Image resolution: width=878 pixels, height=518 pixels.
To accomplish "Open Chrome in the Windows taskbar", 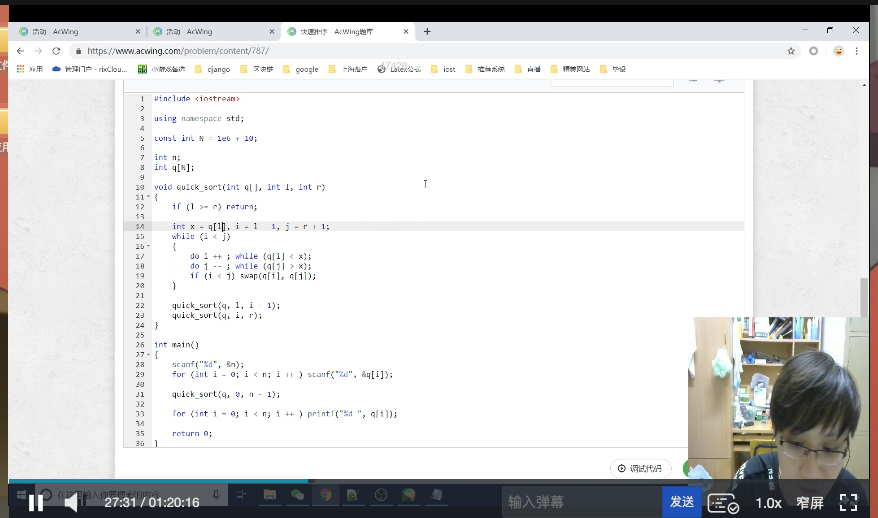I will click(325, 495).
